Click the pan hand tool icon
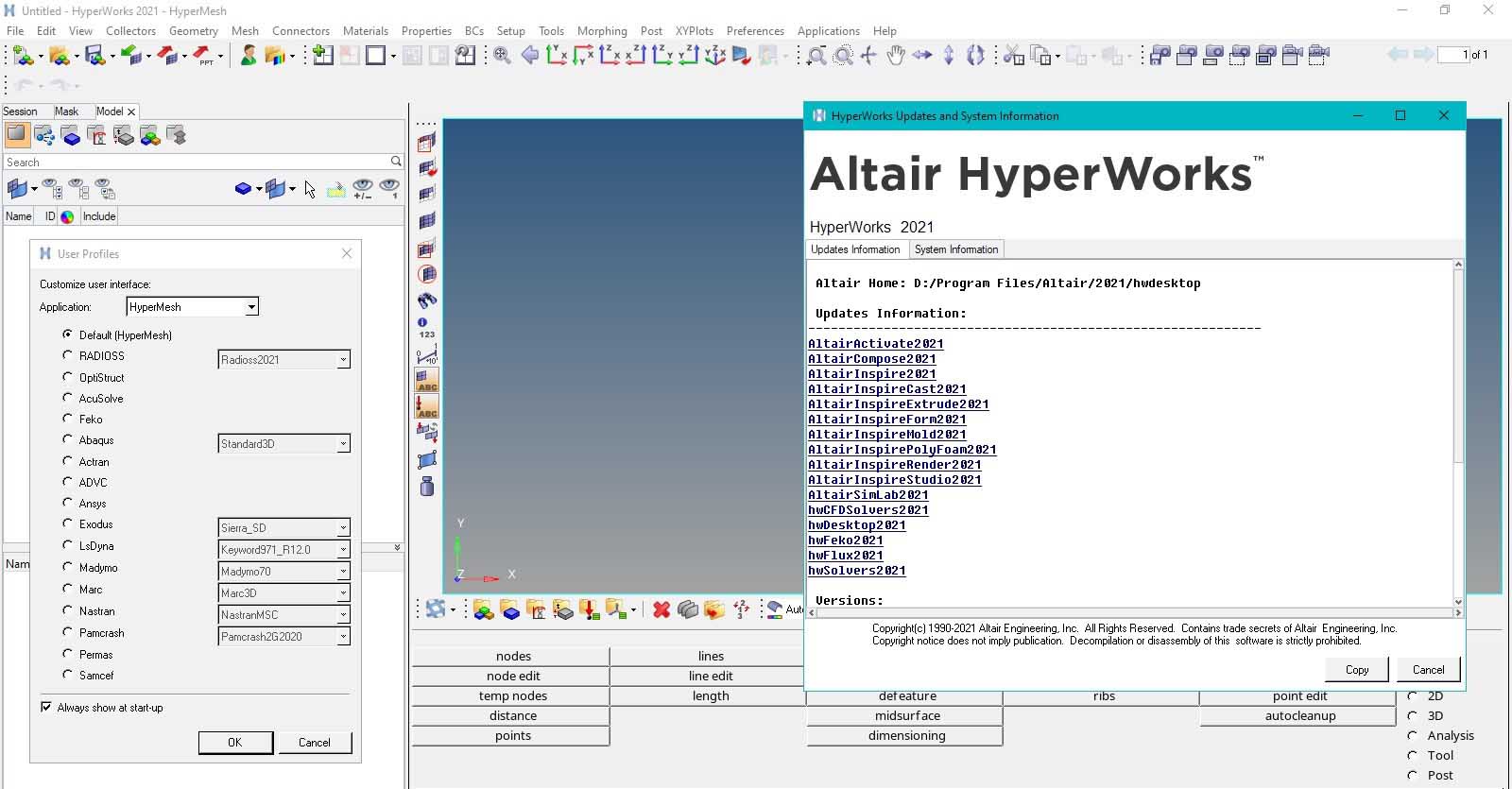The height and width of the screenshot is (789, 1512). point(895,56)
